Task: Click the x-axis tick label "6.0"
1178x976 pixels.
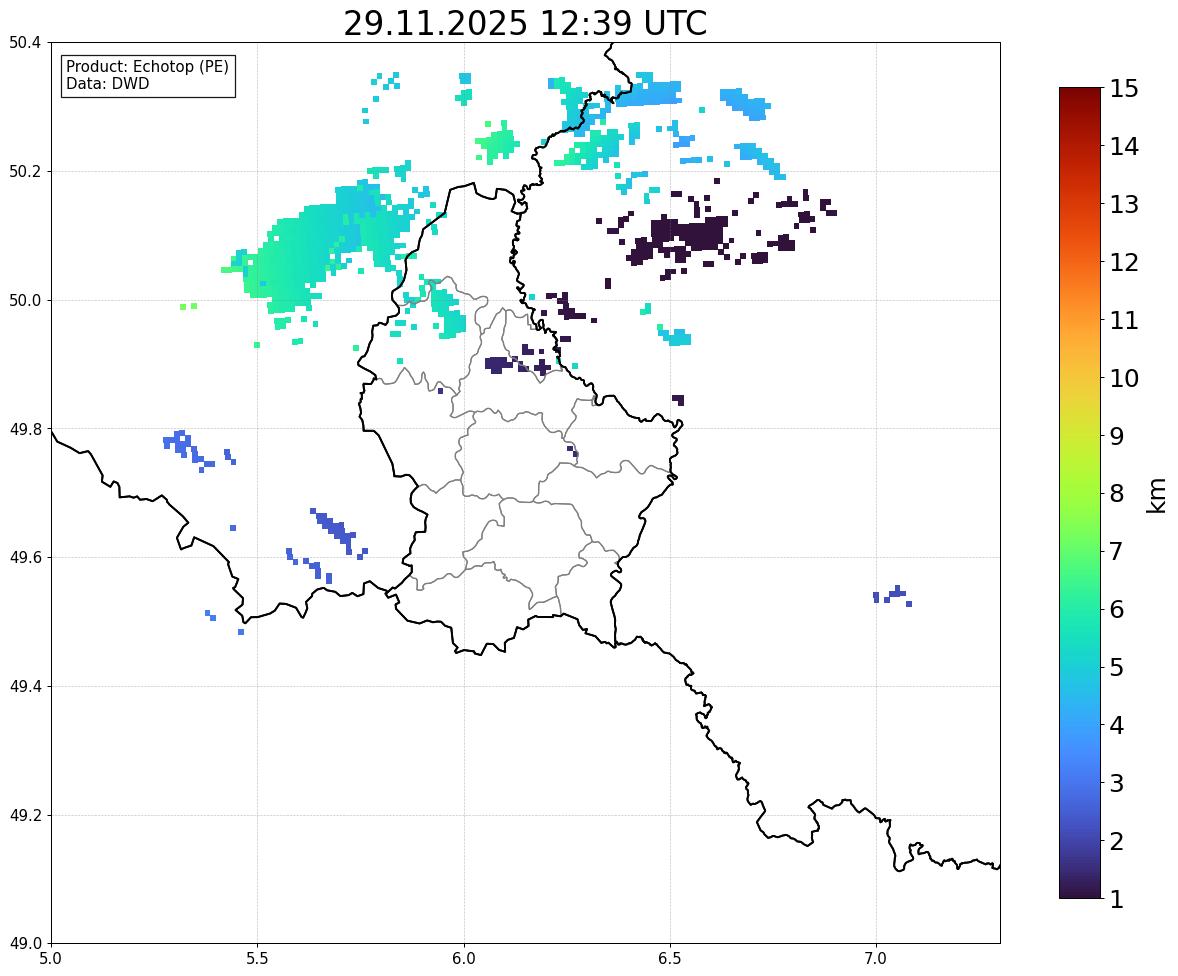Action: coord(464,959)
